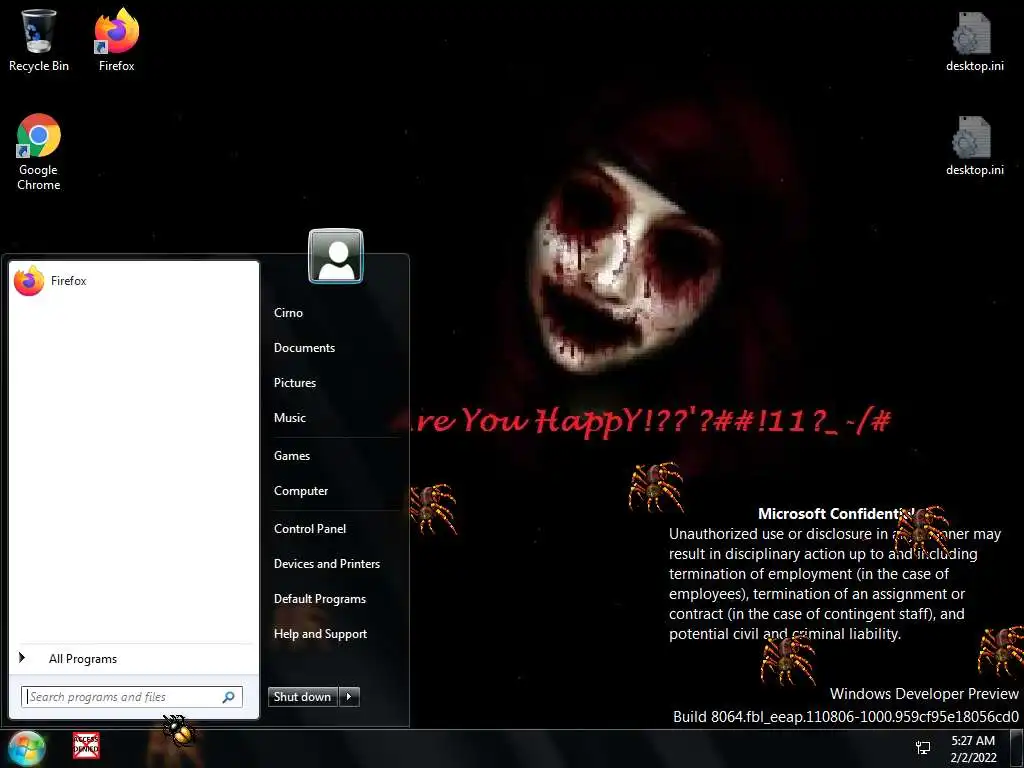Click the magnifier icon in the search box
Screen dimensions: 1024x768
229,697
